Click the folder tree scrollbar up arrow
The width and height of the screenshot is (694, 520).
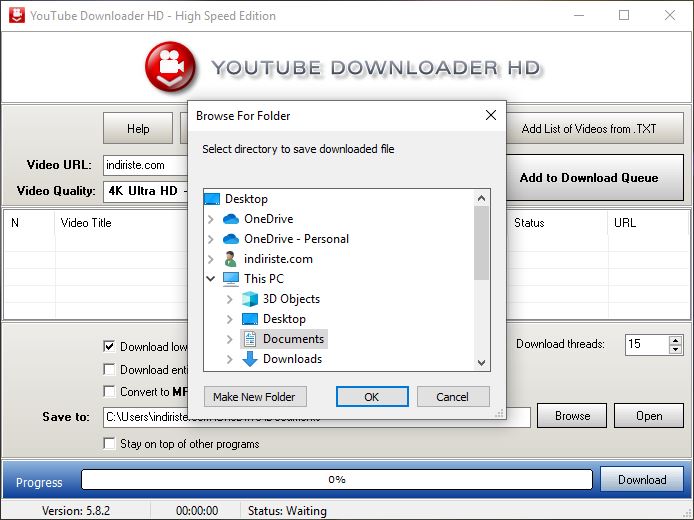(482, 199)
